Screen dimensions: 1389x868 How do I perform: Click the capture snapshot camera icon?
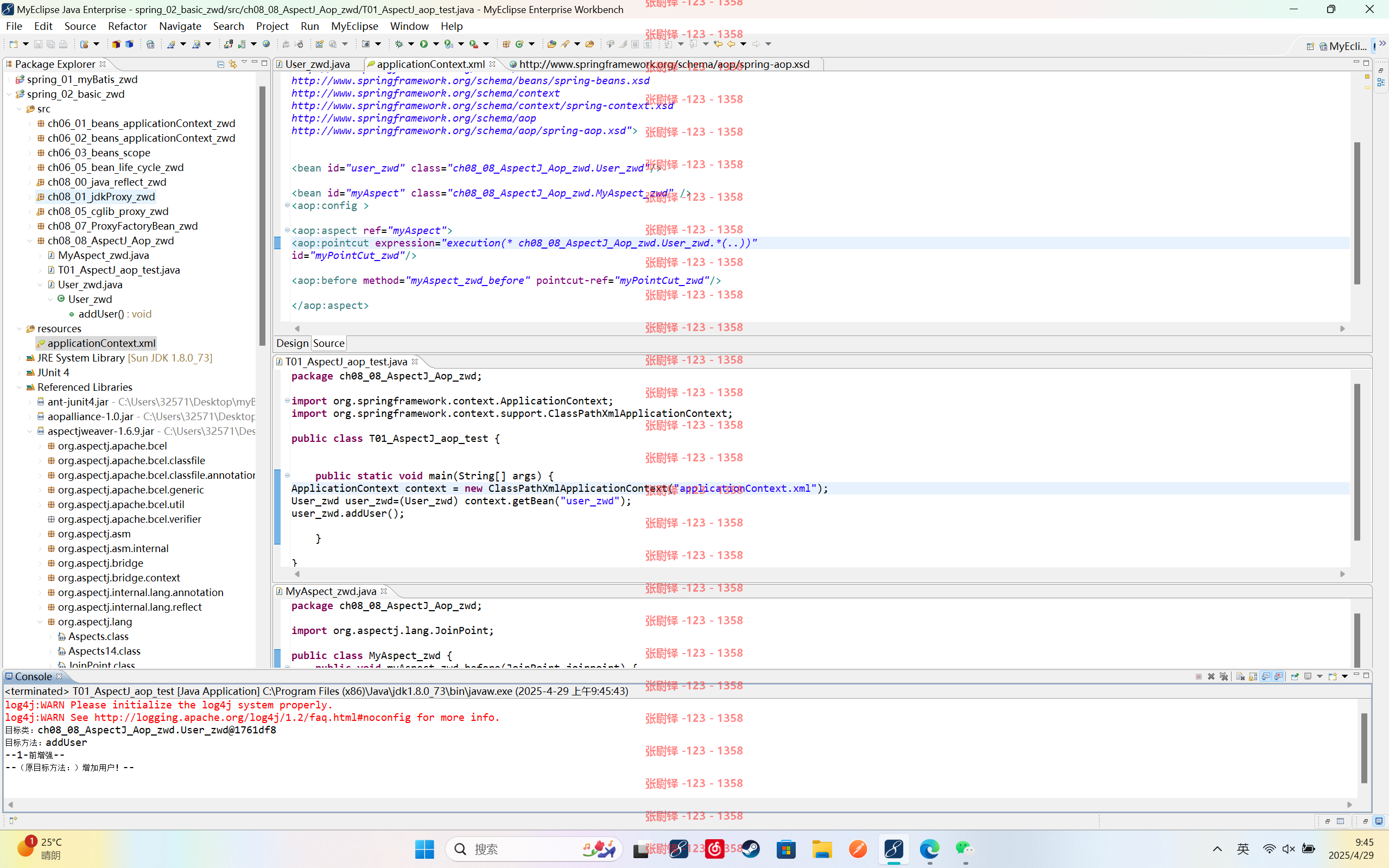coord(366,44)
